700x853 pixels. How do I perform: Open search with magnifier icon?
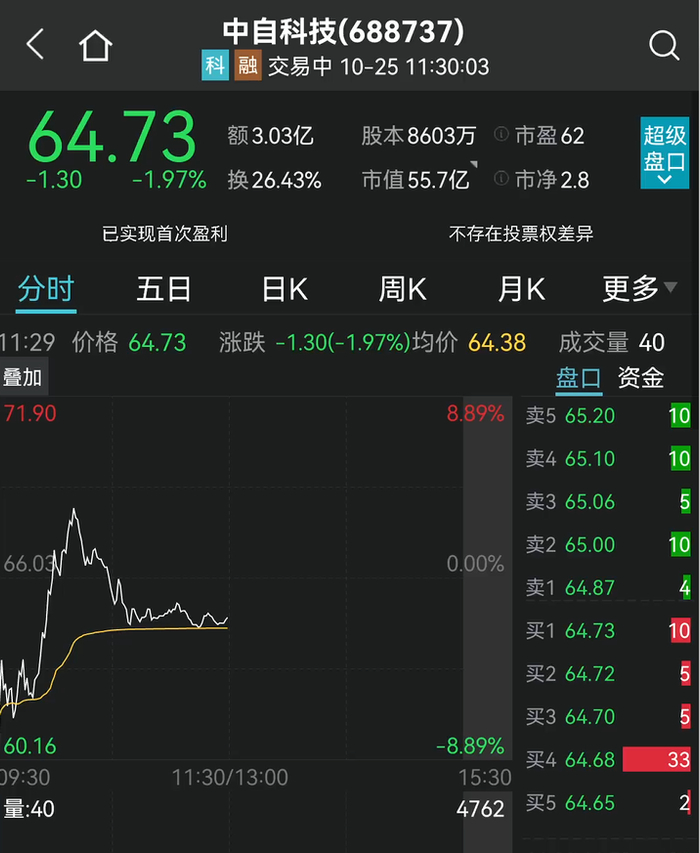point(664,45)
